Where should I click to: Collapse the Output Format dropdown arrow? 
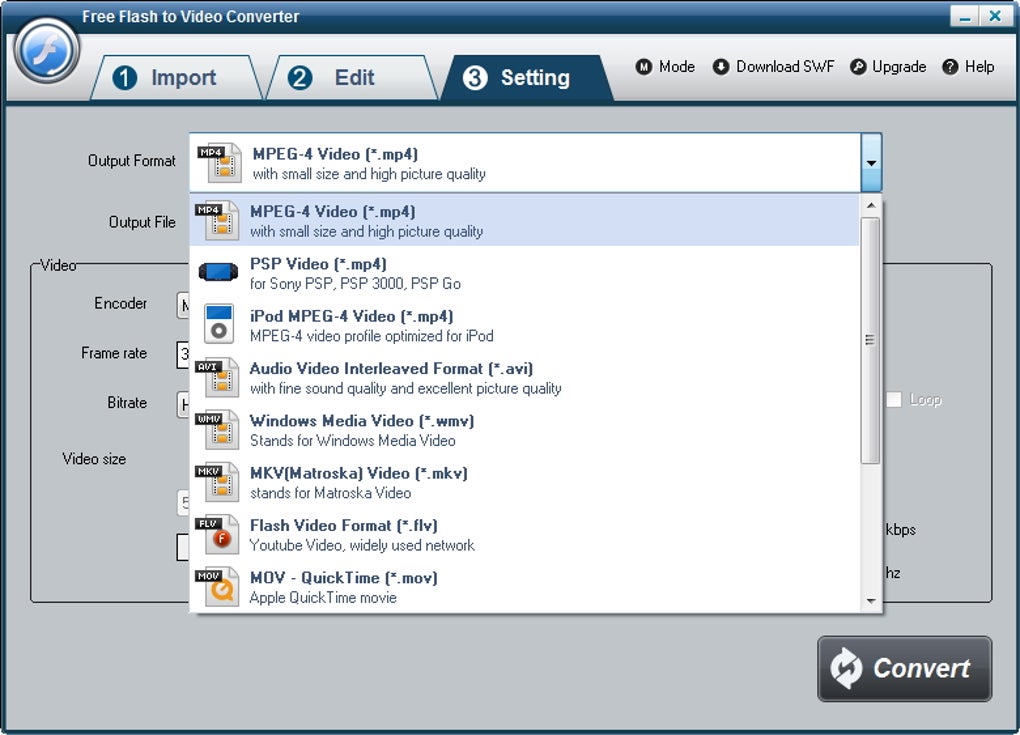point(871,163)
